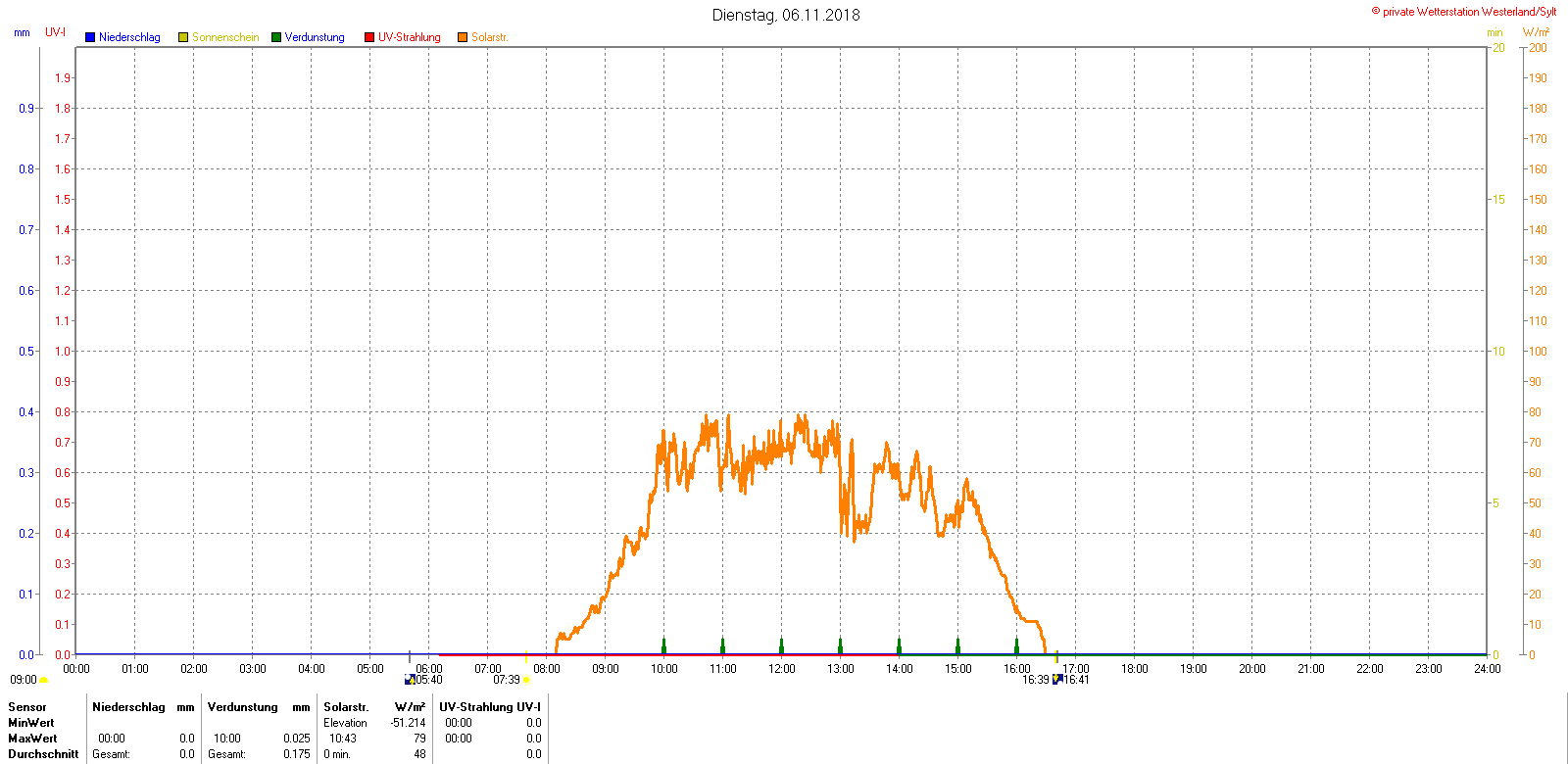Click the 07:39 sunrise time label
Viewport: 1568px width, 764px height.
pyautogui.click(x=507, y=680)
